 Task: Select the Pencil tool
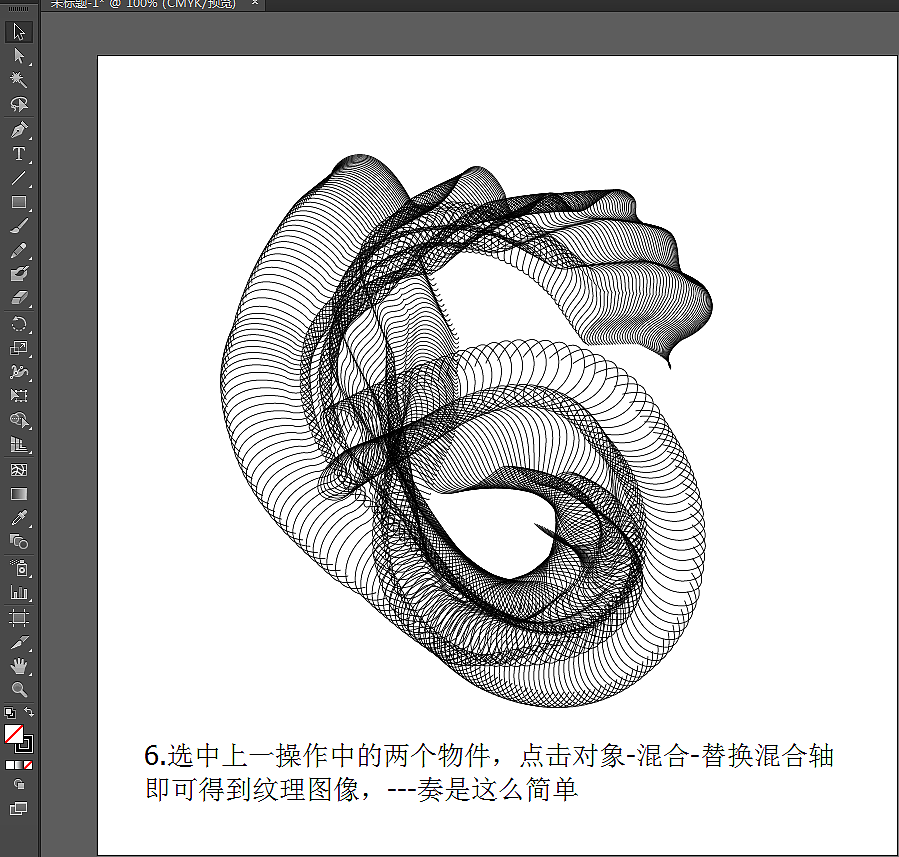click(18, 251)
